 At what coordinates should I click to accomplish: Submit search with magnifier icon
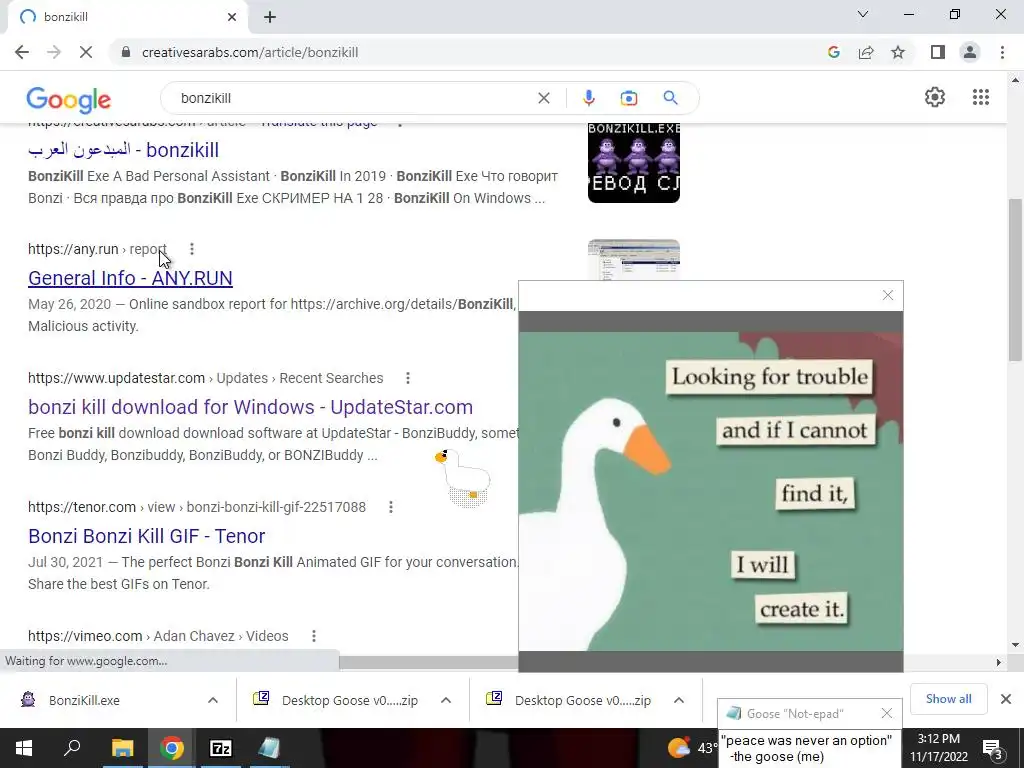[670, 98]
